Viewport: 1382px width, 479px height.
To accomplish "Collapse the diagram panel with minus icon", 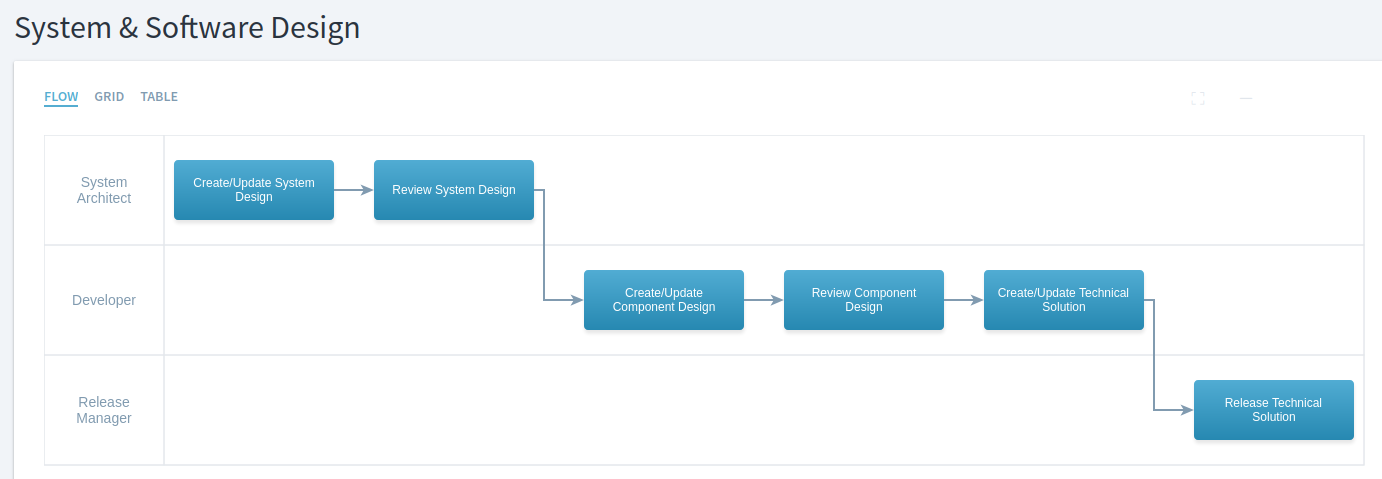I will coord(1246,98).
